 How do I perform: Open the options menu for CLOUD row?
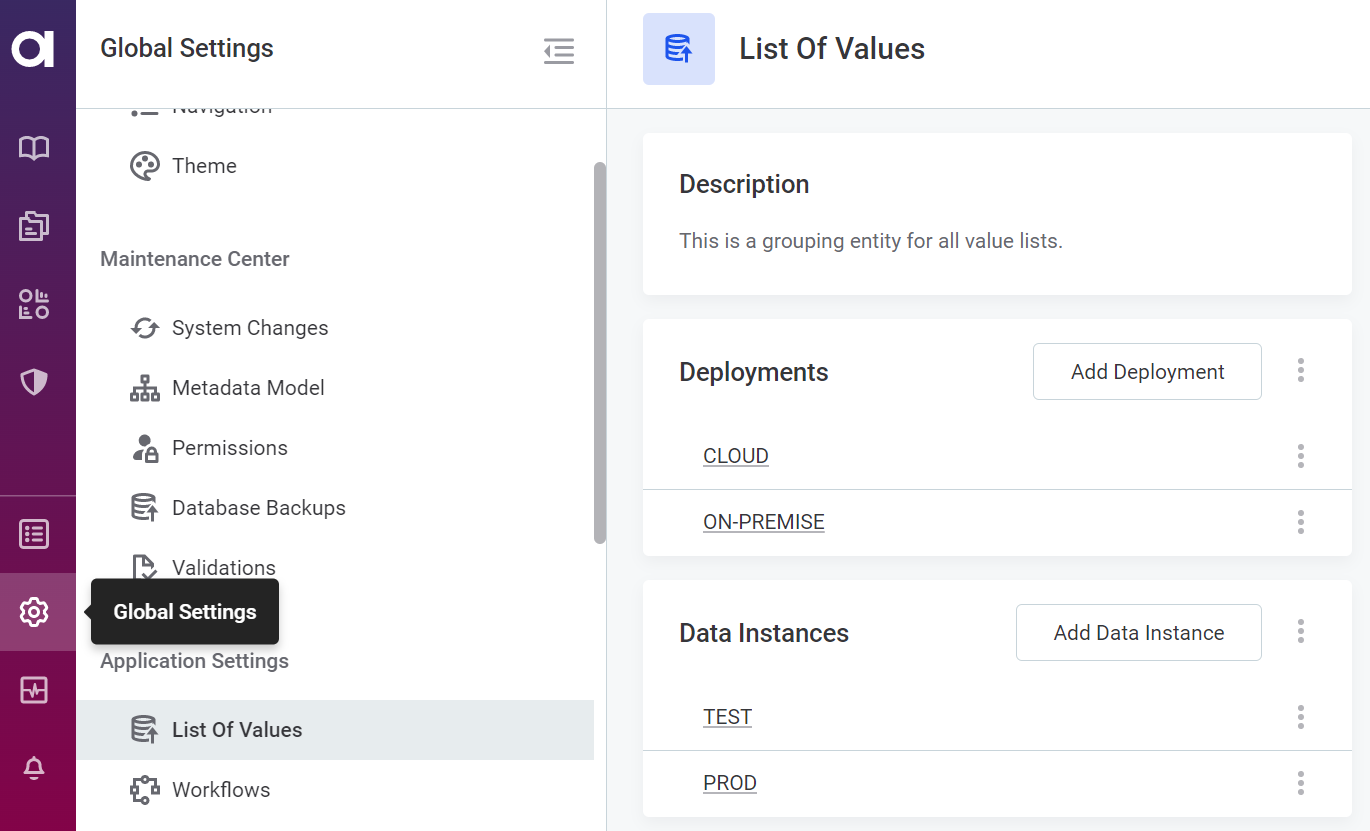click(x=1300, y=456)
